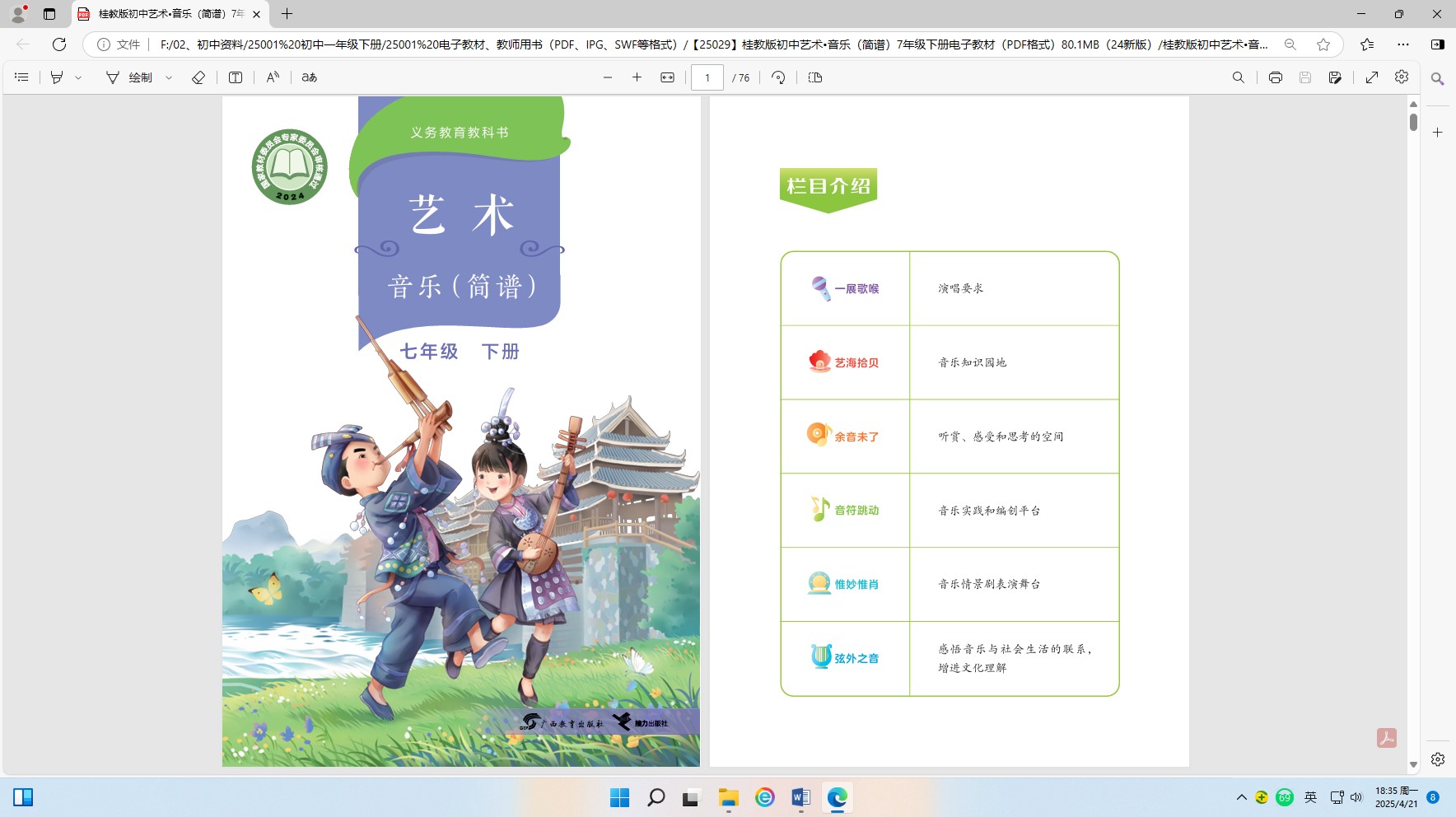The image size is (1456, 817).
Task: Click the Save as icon
Action: point(1335,77)
